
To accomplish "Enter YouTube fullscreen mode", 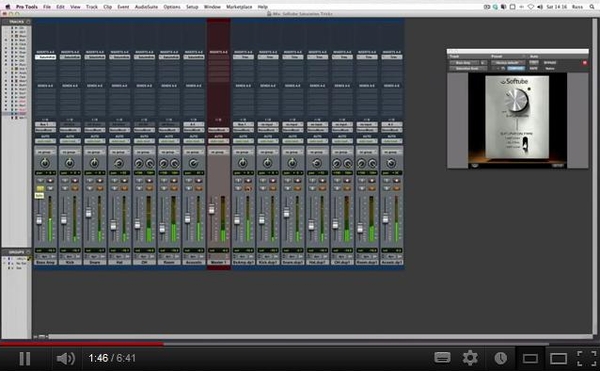I will pyautogui.click(x=587, y=358).
